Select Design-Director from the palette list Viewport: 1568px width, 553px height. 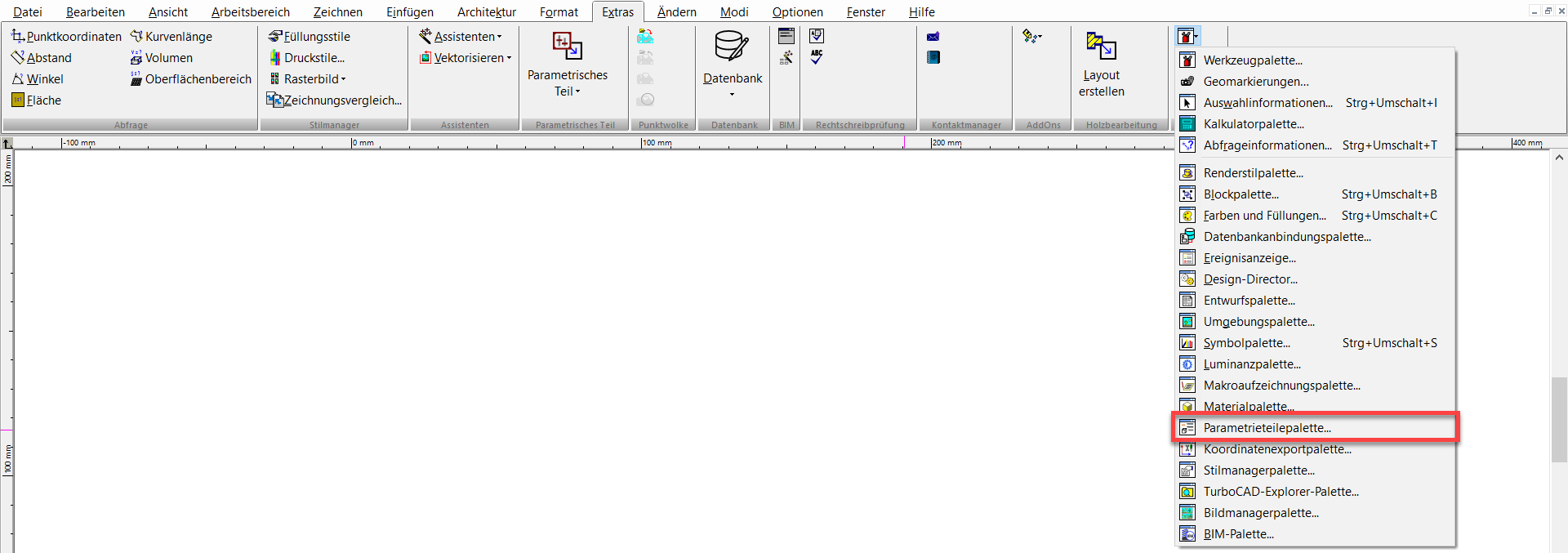point(1249,279)
